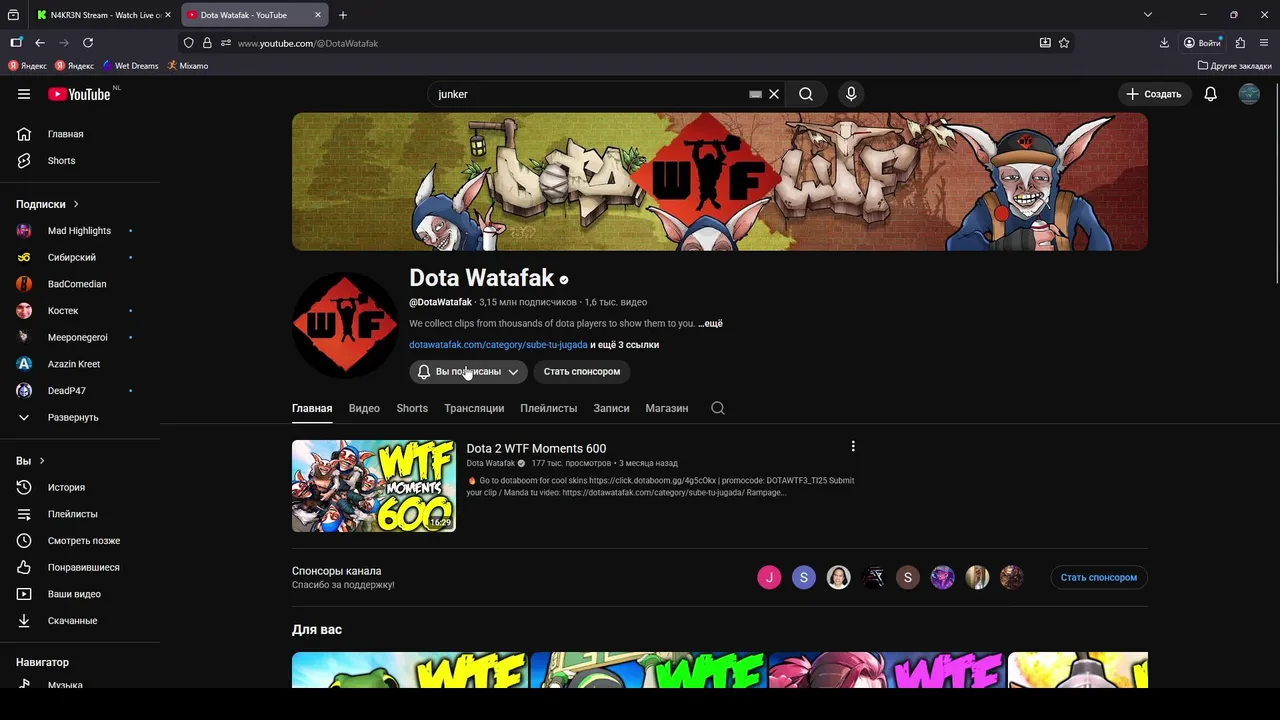Open sponsor avatar with letter J
The image size is (1280, 720).
[769, 577]
